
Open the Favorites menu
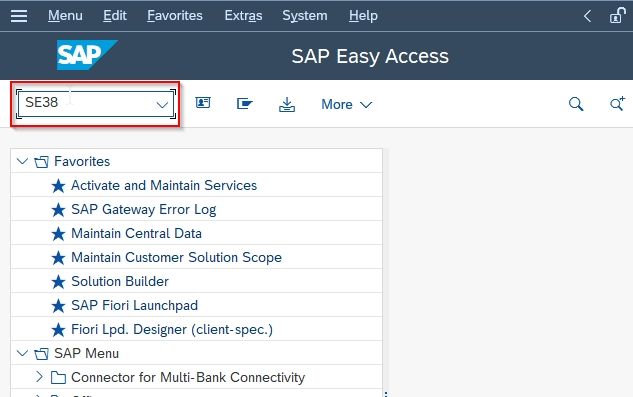click(175, 16)
